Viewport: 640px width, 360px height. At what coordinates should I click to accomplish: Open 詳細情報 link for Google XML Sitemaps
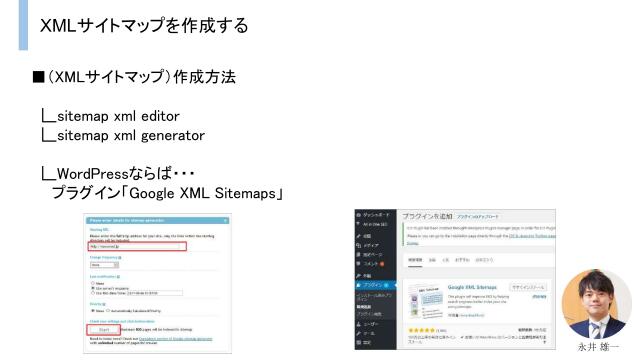tap(539, 296)
